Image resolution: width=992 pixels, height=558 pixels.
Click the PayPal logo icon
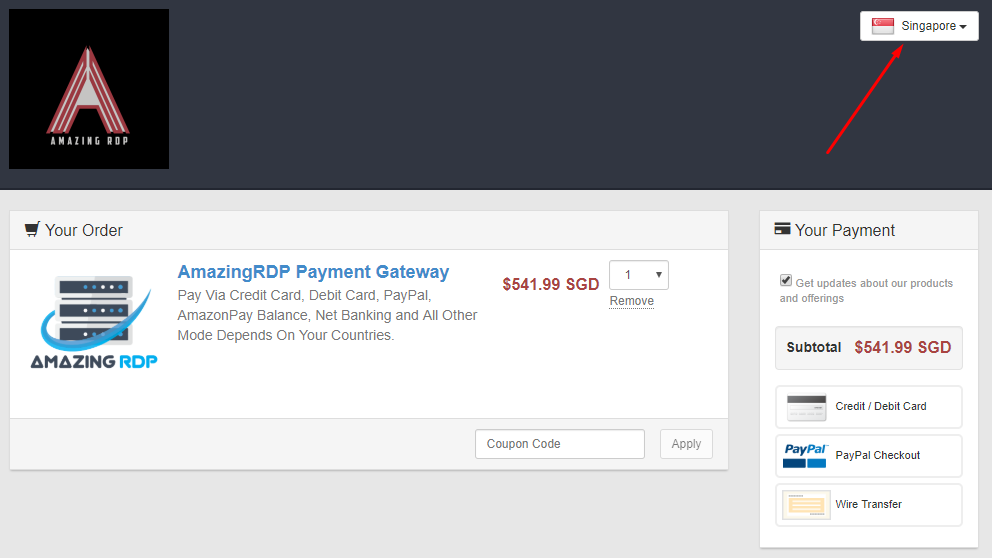pos(806,456)
